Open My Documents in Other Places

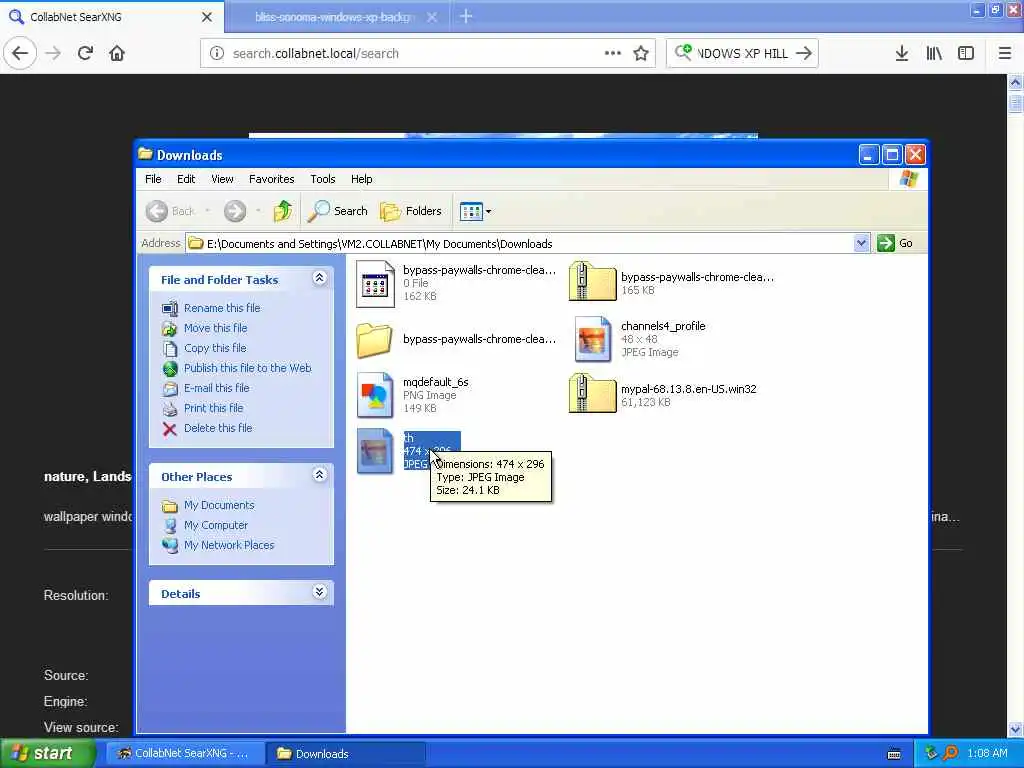point(219,505)
